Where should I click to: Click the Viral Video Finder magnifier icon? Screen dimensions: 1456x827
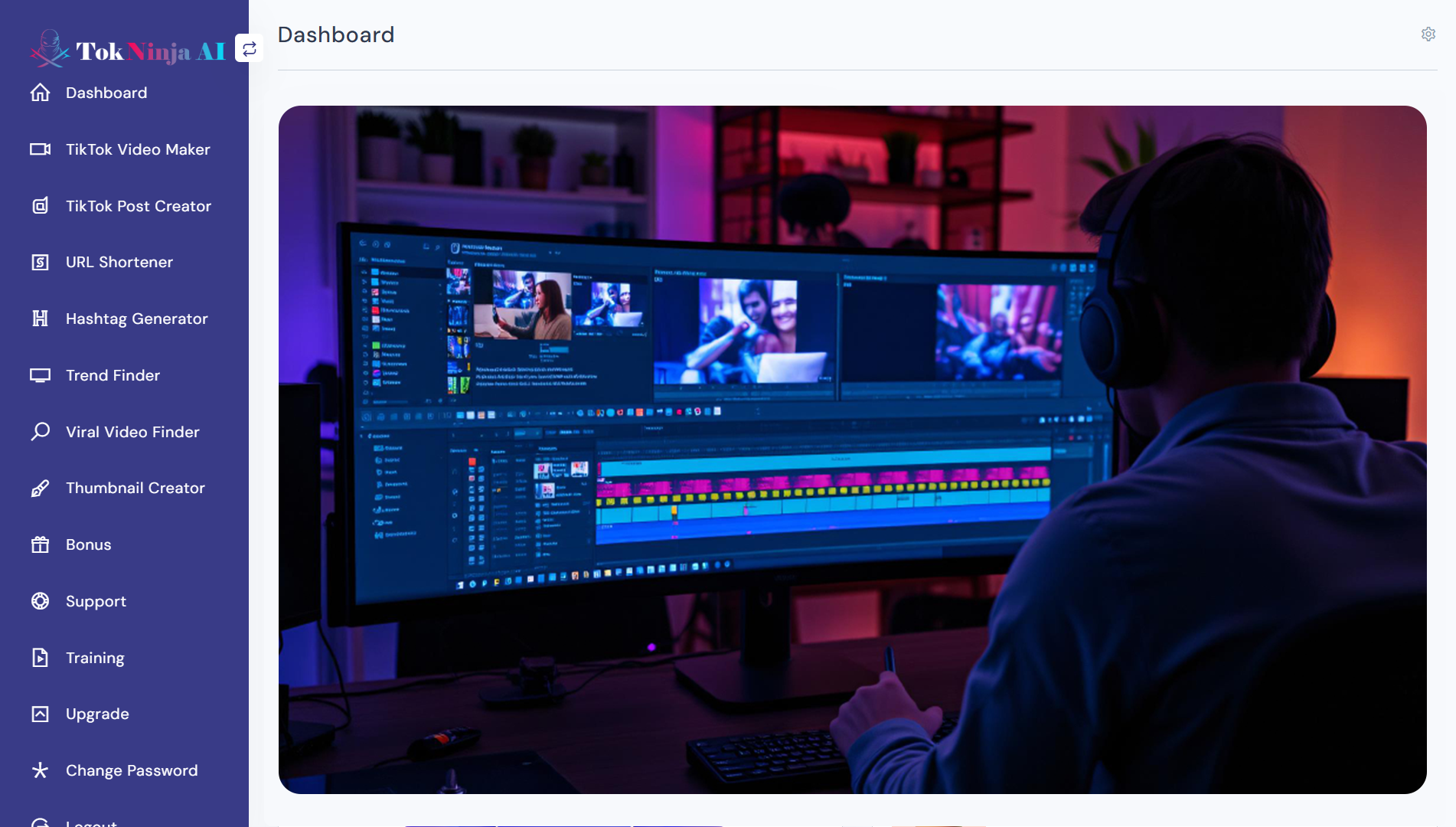pos(40,432)
